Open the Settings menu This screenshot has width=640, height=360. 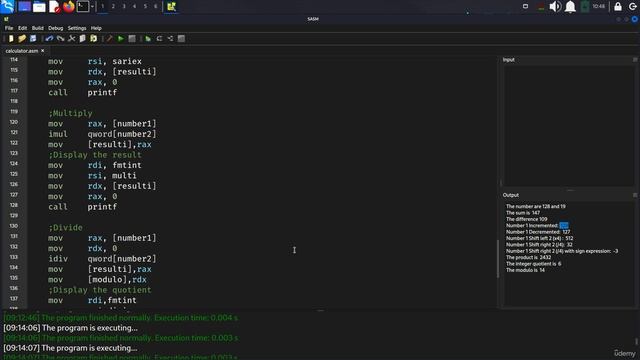pos(77,28)
